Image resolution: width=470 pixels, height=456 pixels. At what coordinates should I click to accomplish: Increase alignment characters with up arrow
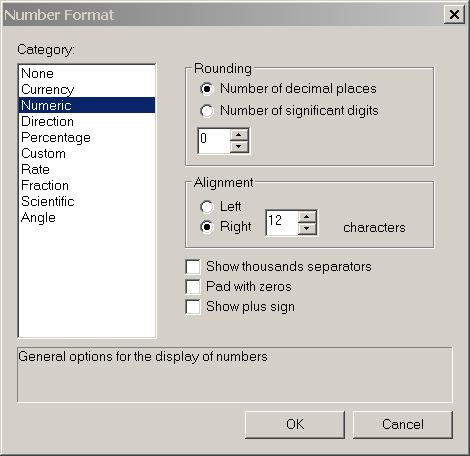coord(307,217)
